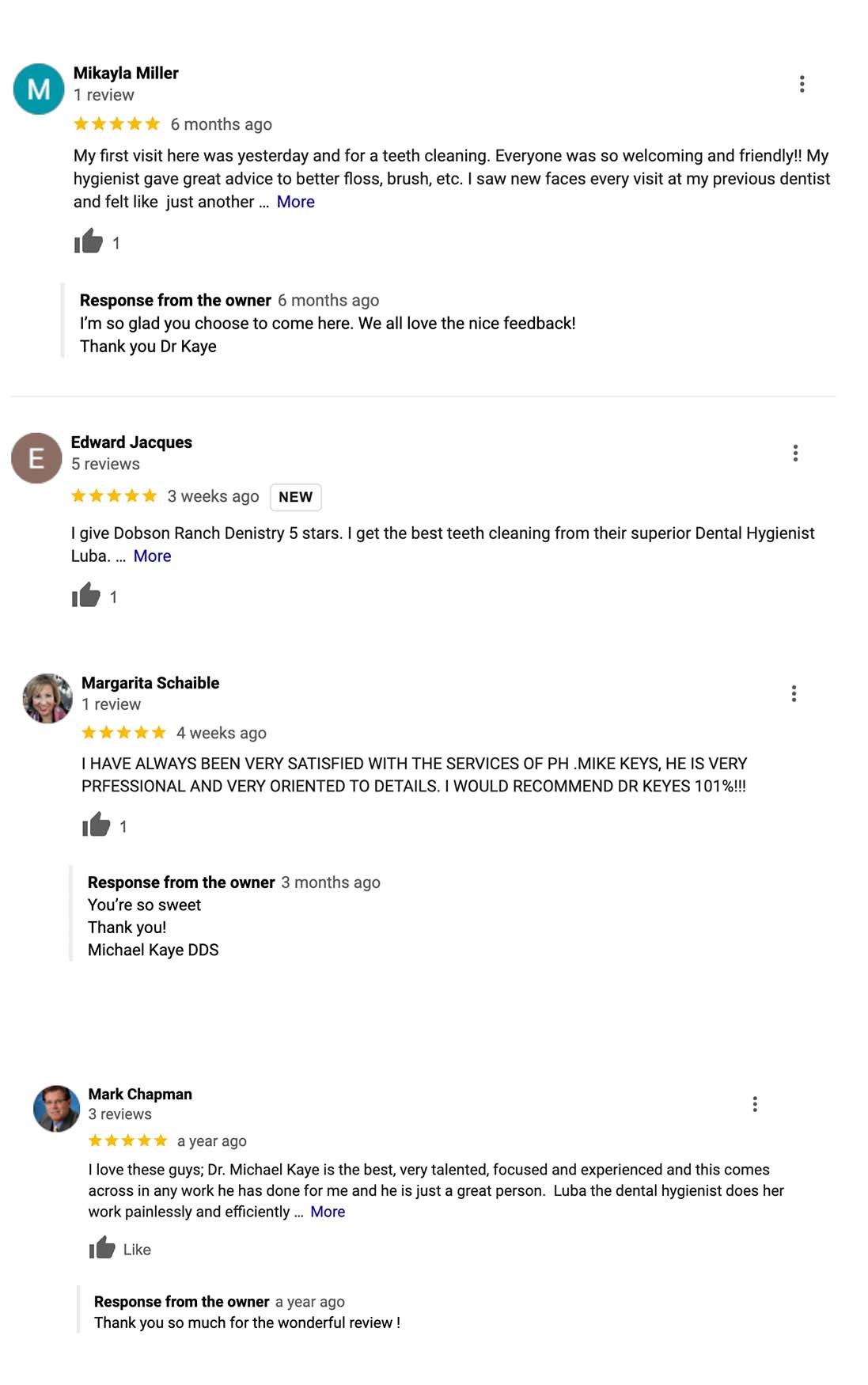Click Edward Jacques' brown E avatar

36,457
